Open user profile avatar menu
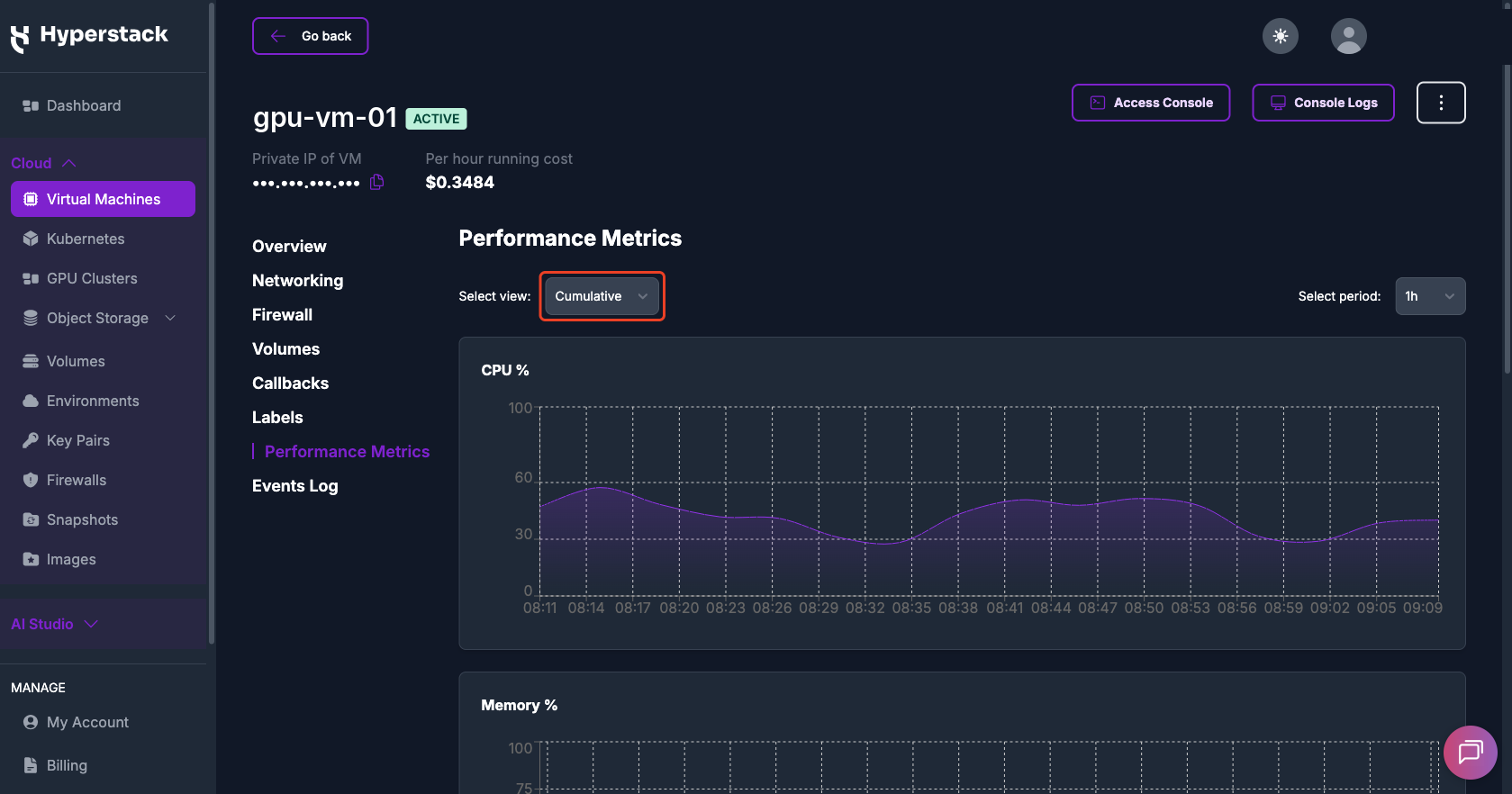Viewport: 1512px width, 794px height. click(1348, 36)
